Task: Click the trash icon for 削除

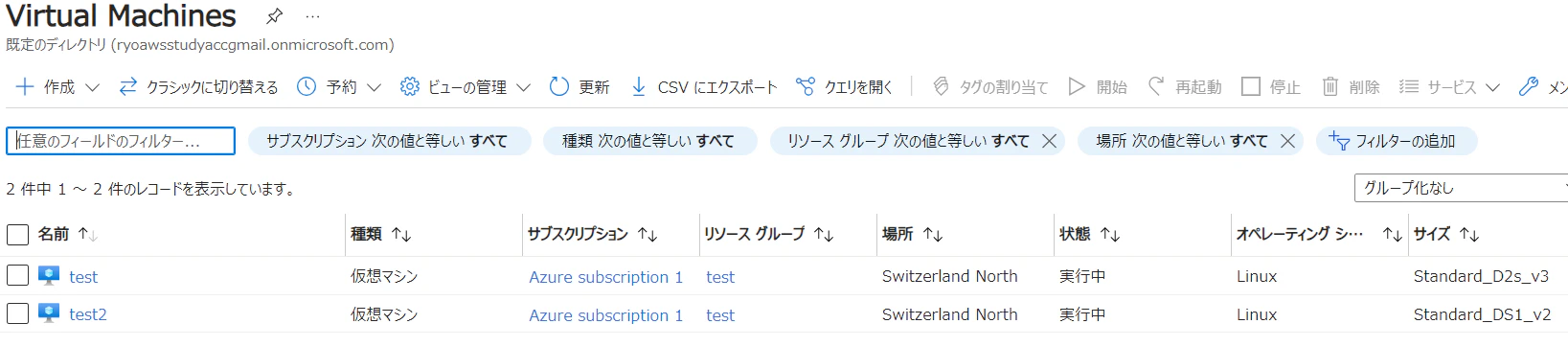Action: (x=1330, y=86)
